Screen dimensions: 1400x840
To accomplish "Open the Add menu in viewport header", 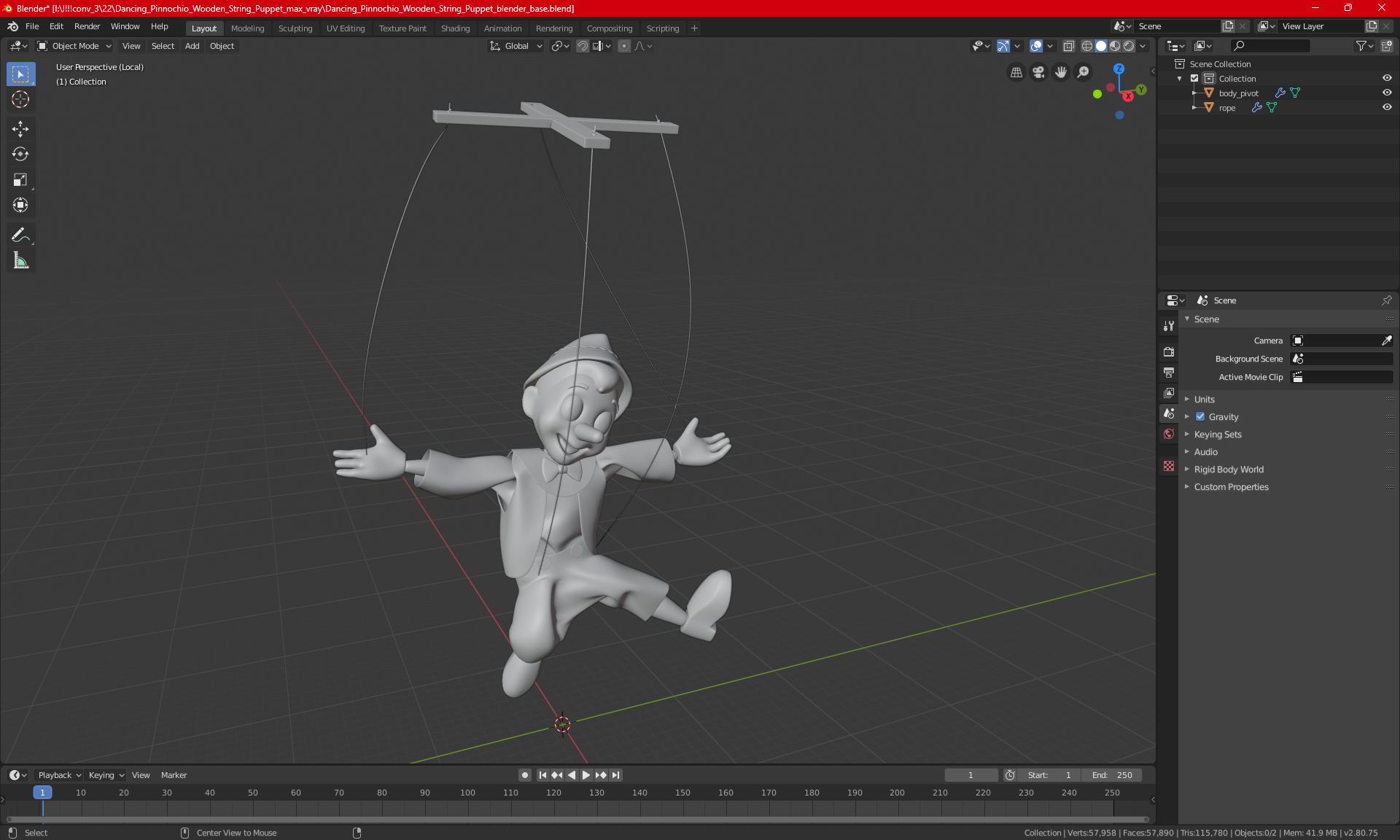I will click(192, 46).
